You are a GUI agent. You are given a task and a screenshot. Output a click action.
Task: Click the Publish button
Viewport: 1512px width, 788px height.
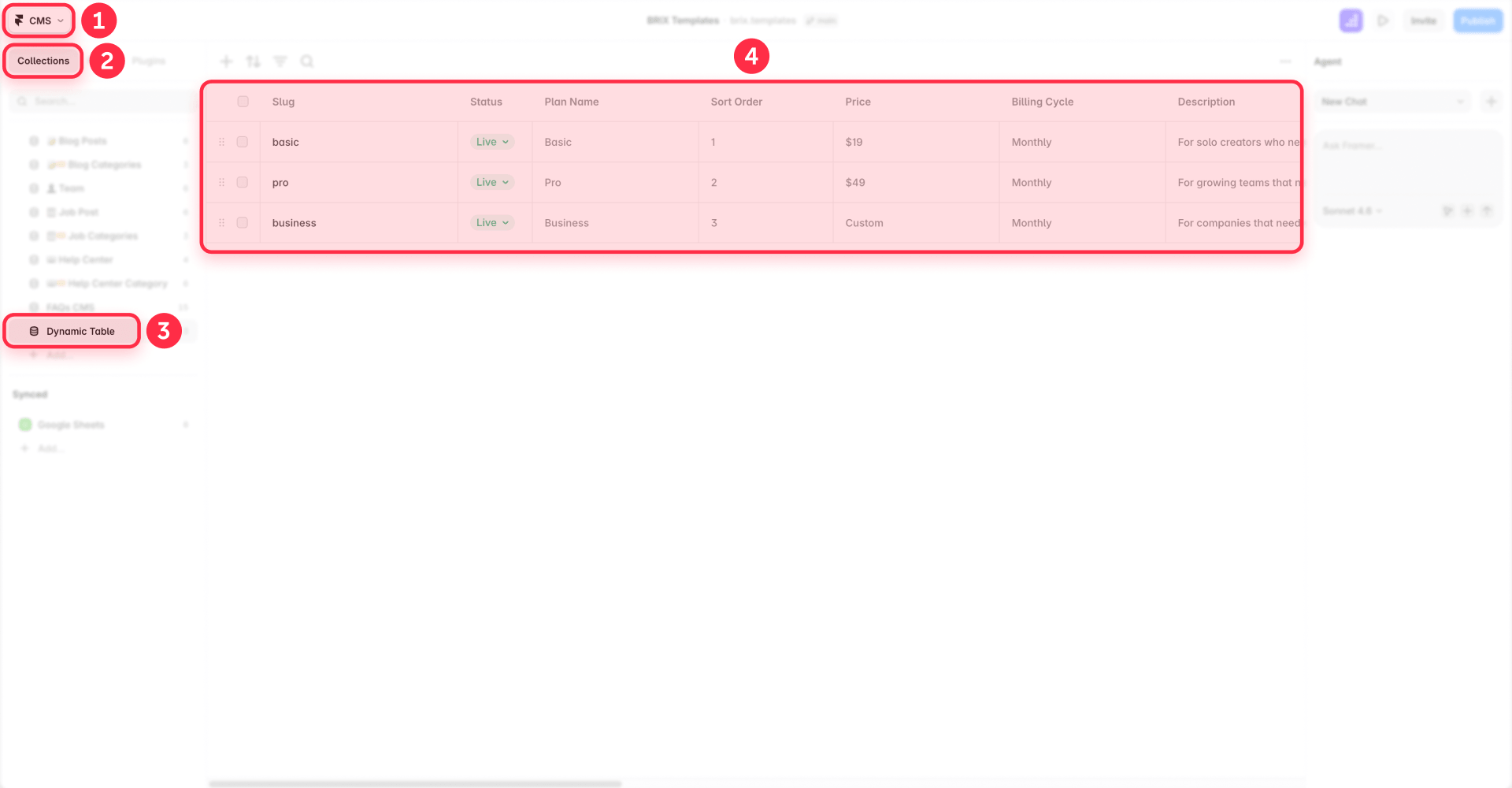[1478, 20]
